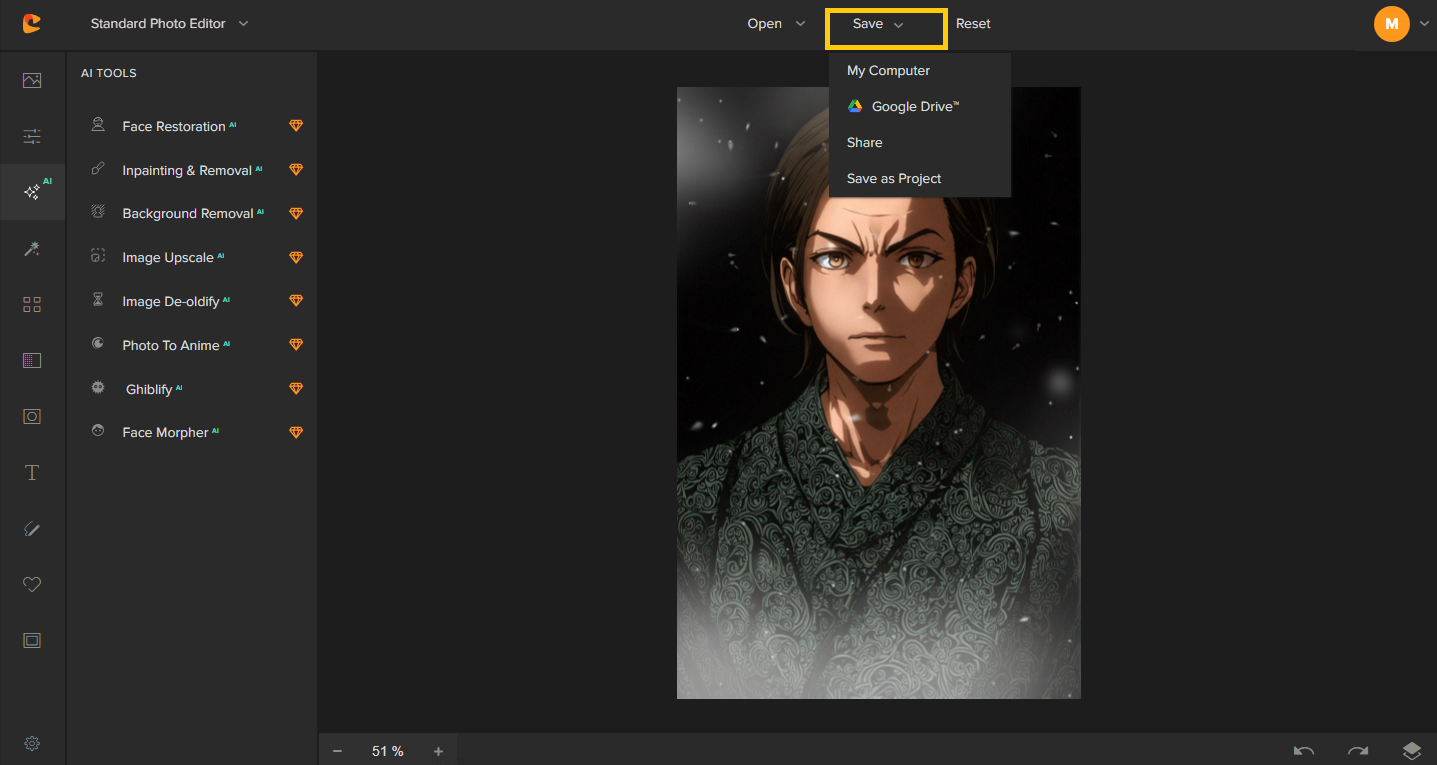
Task: Click the redo arrow icon
Action: coord(1357,751)
